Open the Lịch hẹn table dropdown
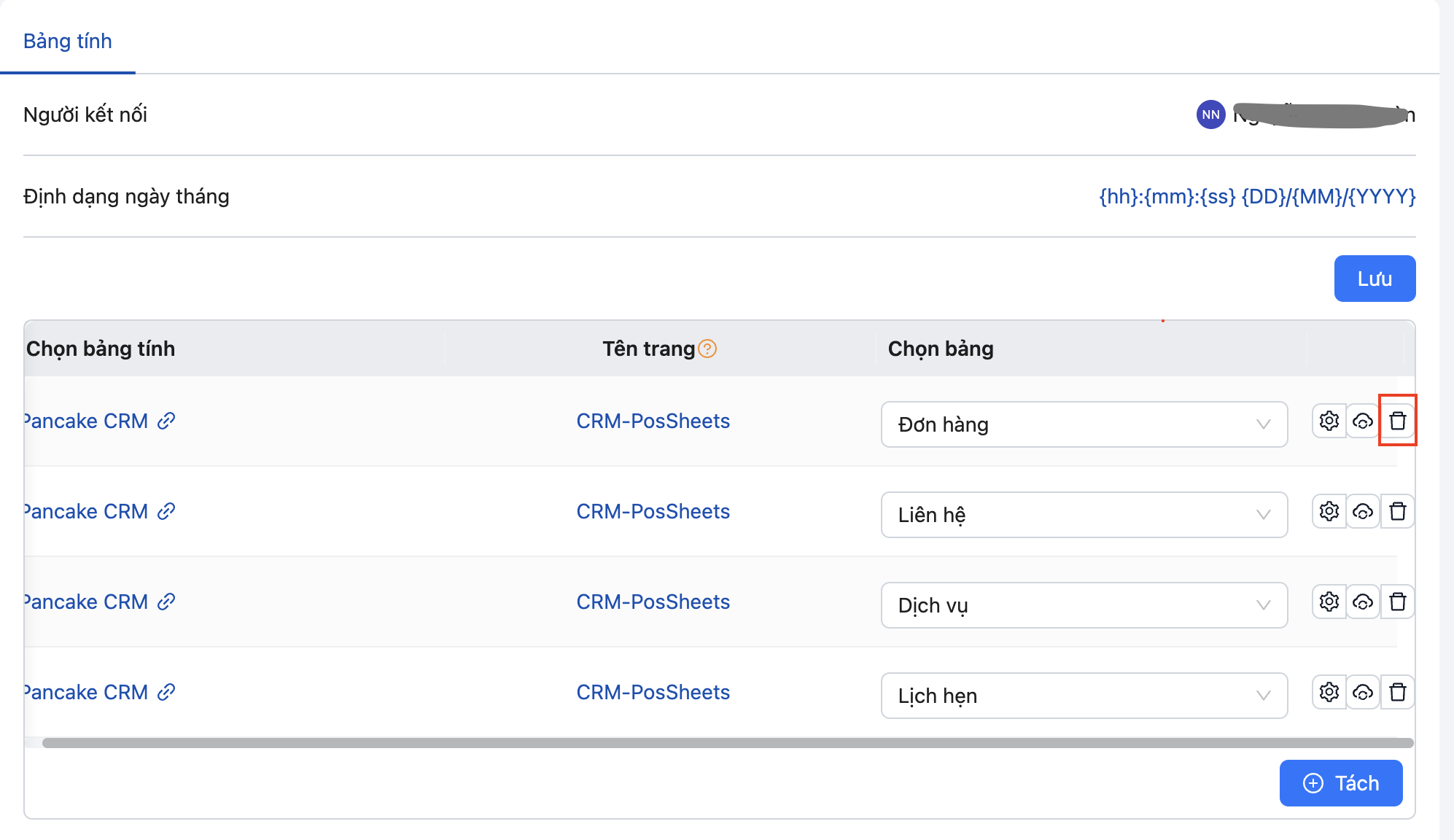This screenshot has width=1454, height=840. coord(1084,696)
